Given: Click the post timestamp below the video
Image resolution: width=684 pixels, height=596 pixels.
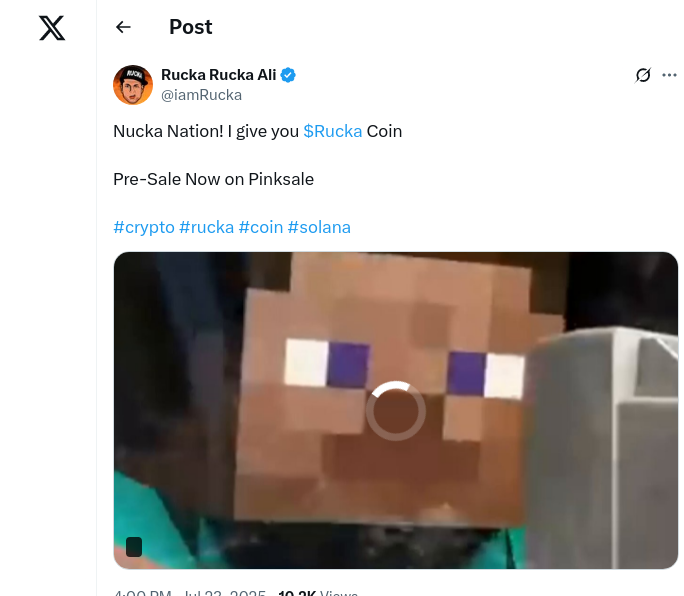Looking at the screenshot, I should [x=189, y=593].
